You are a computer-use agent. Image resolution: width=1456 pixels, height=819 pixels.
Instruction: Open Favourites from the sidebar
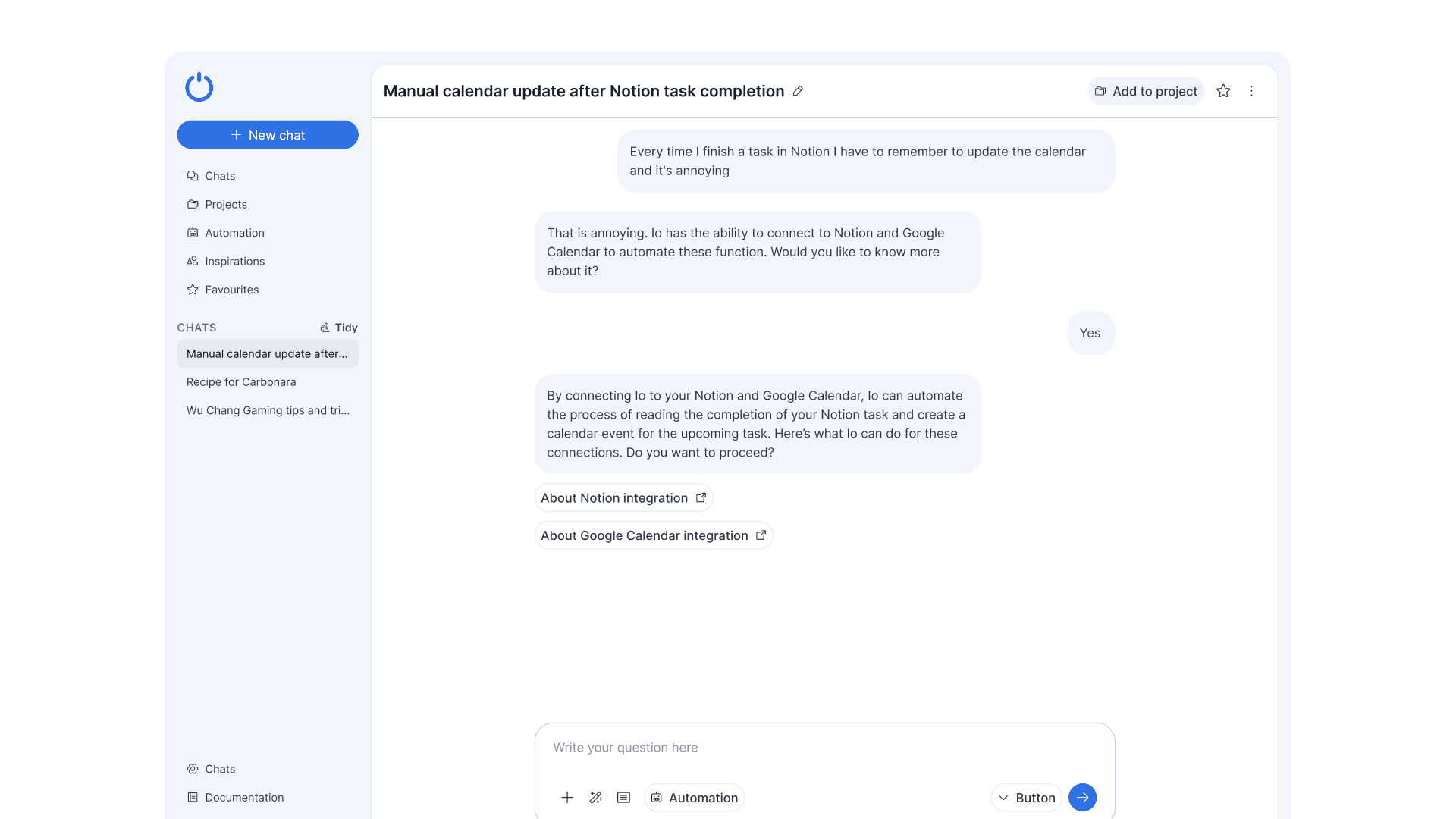(231, 290)
